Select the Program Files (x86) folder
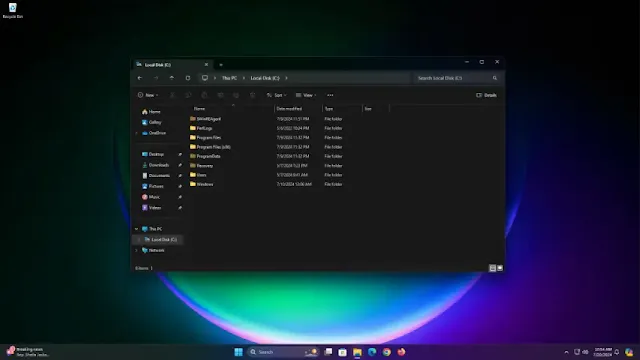This screenshot has width=640, height=360. [210, 147]
